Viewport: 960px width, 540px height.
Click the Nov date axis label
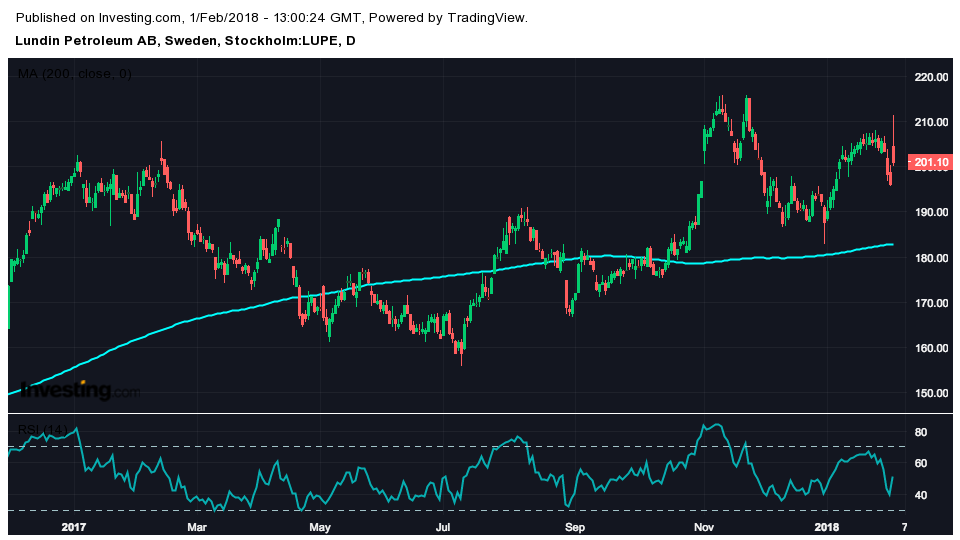(704, 527)
